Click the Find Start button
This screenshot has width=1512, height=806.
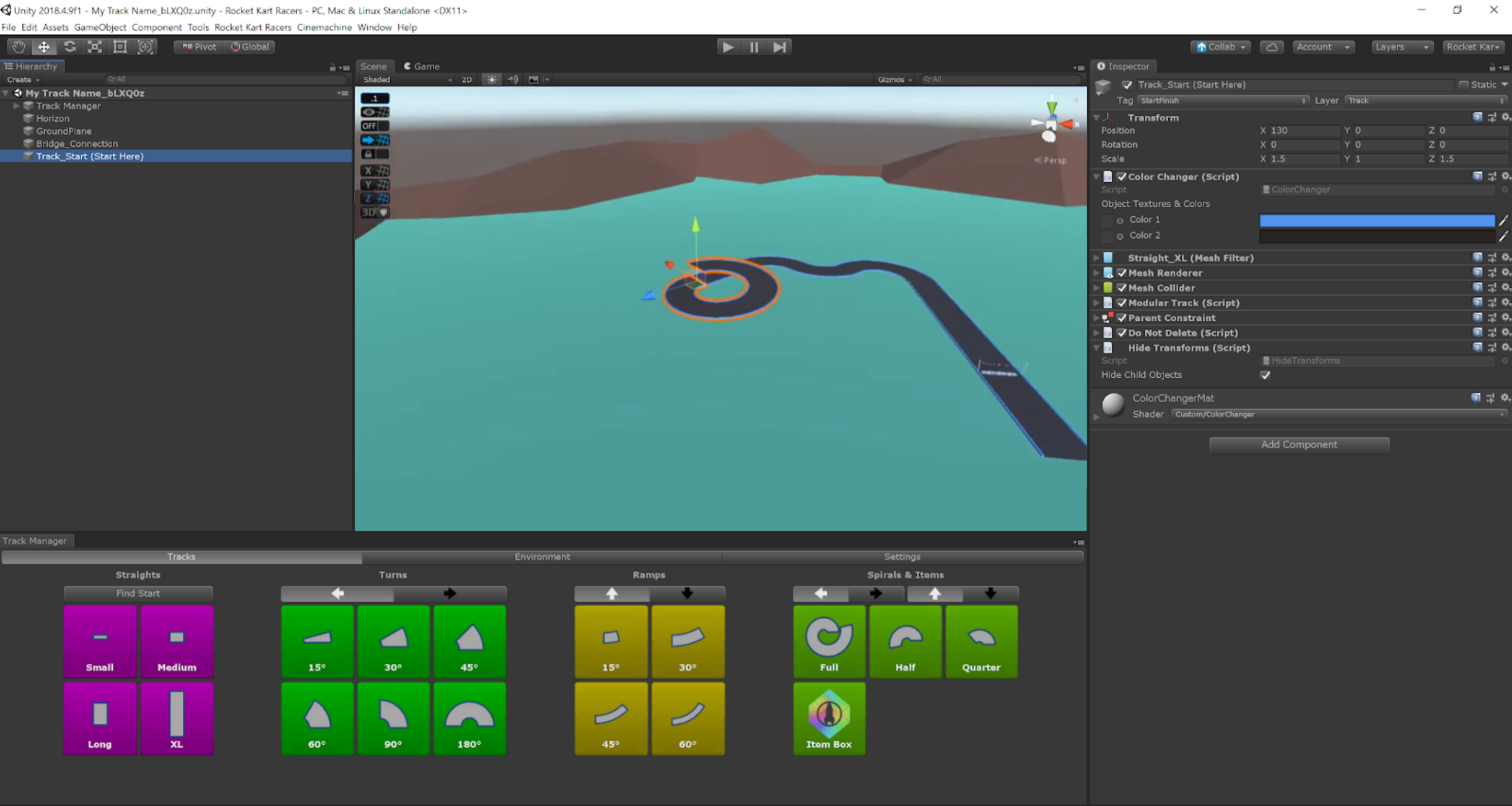click(138, 593)
